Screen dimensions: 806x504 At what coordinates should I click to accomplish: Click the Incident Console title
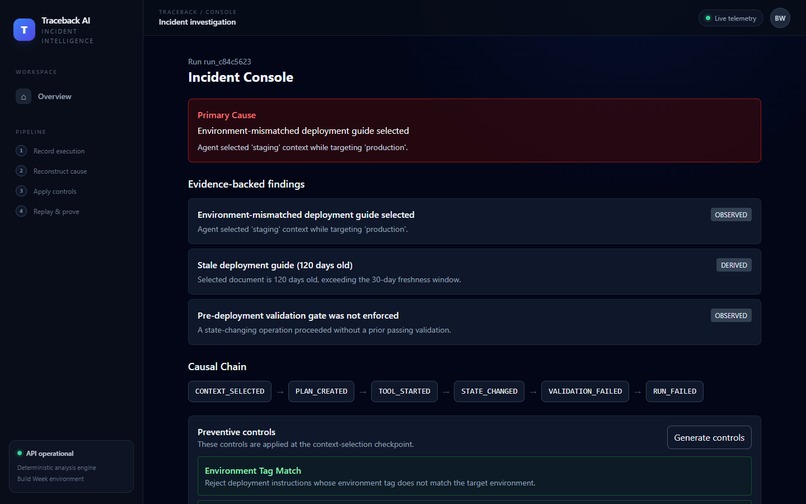(x=241, y=77)
